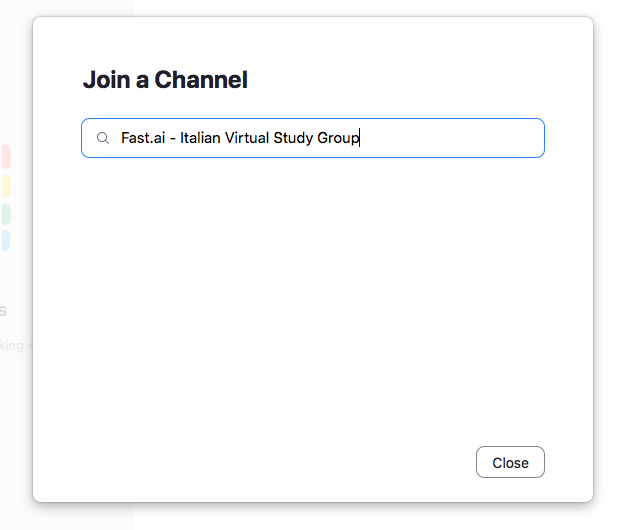Click the empty results area of dialog
The image size is (638, 530).
(x=312, y=300)
